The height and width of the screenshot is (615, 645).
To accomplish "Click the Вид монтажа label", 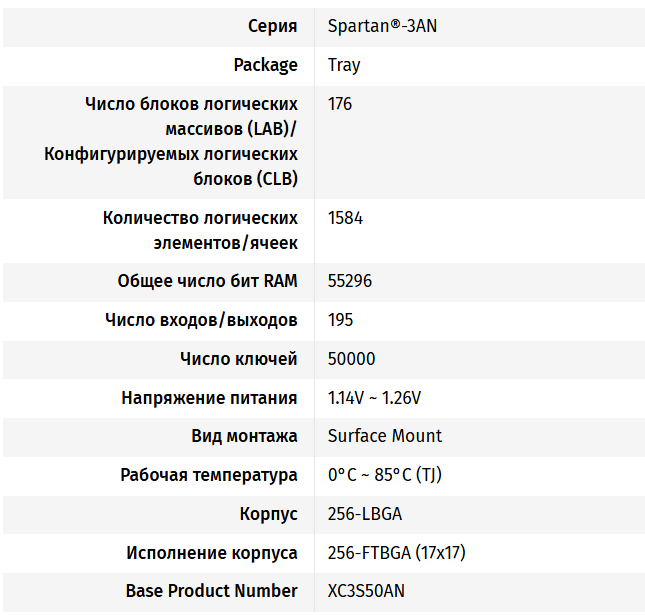I will pyautogui.click(x=244, y=436).
